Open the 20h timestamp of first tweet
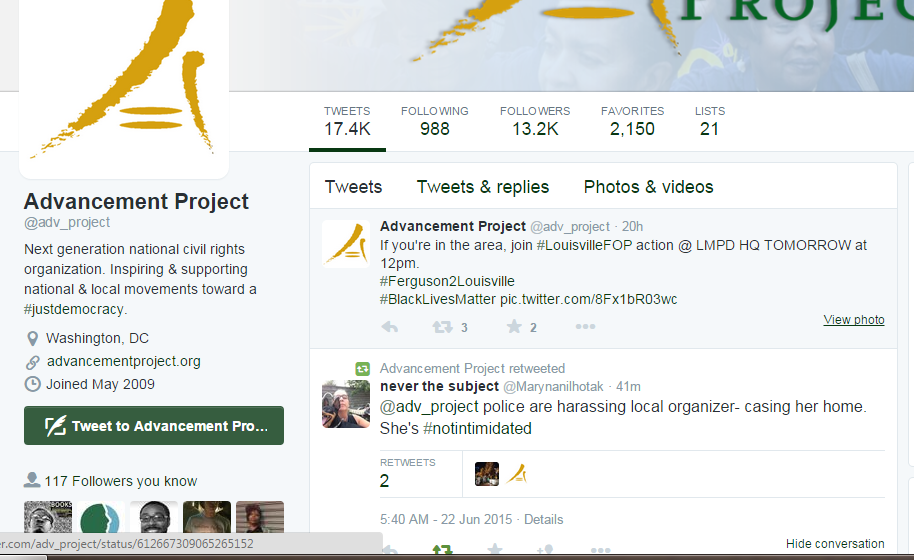Viewport: 914px width, 560px height. [x=632, y=227]
